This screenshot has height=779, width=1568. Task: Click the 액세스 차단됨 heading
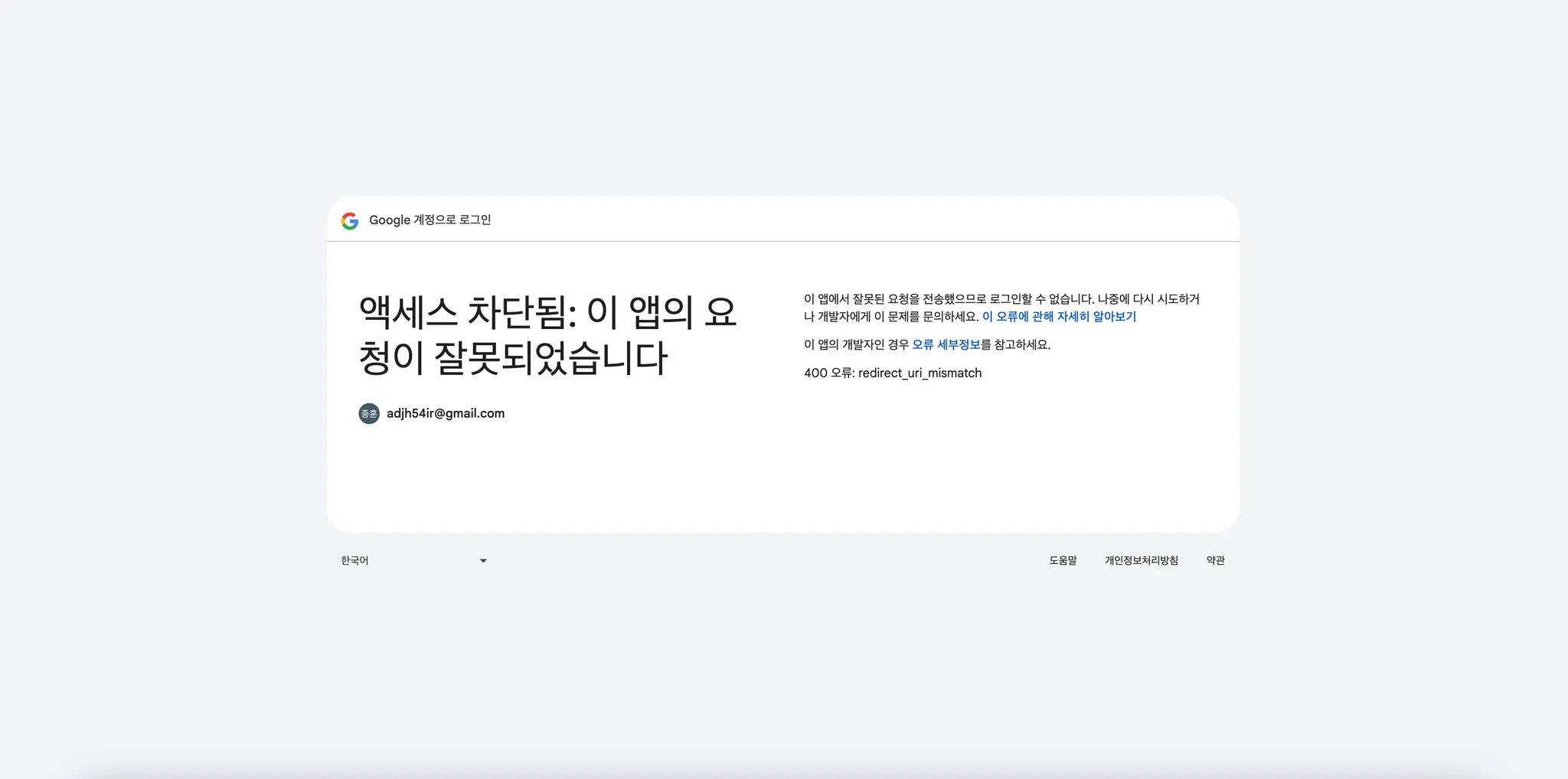click(x=547, y=335)
